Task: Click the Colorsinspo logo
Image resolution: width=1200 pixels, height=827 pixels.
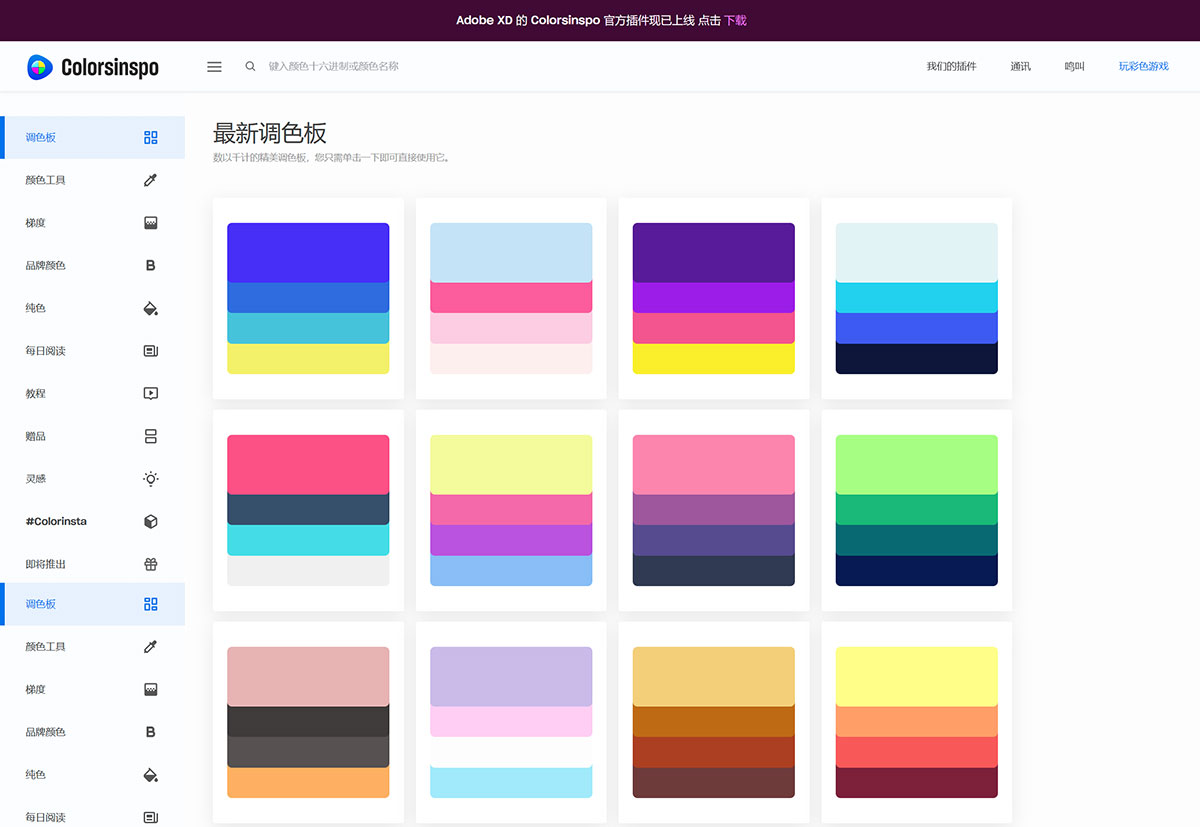Action: (x=92, y=66)
